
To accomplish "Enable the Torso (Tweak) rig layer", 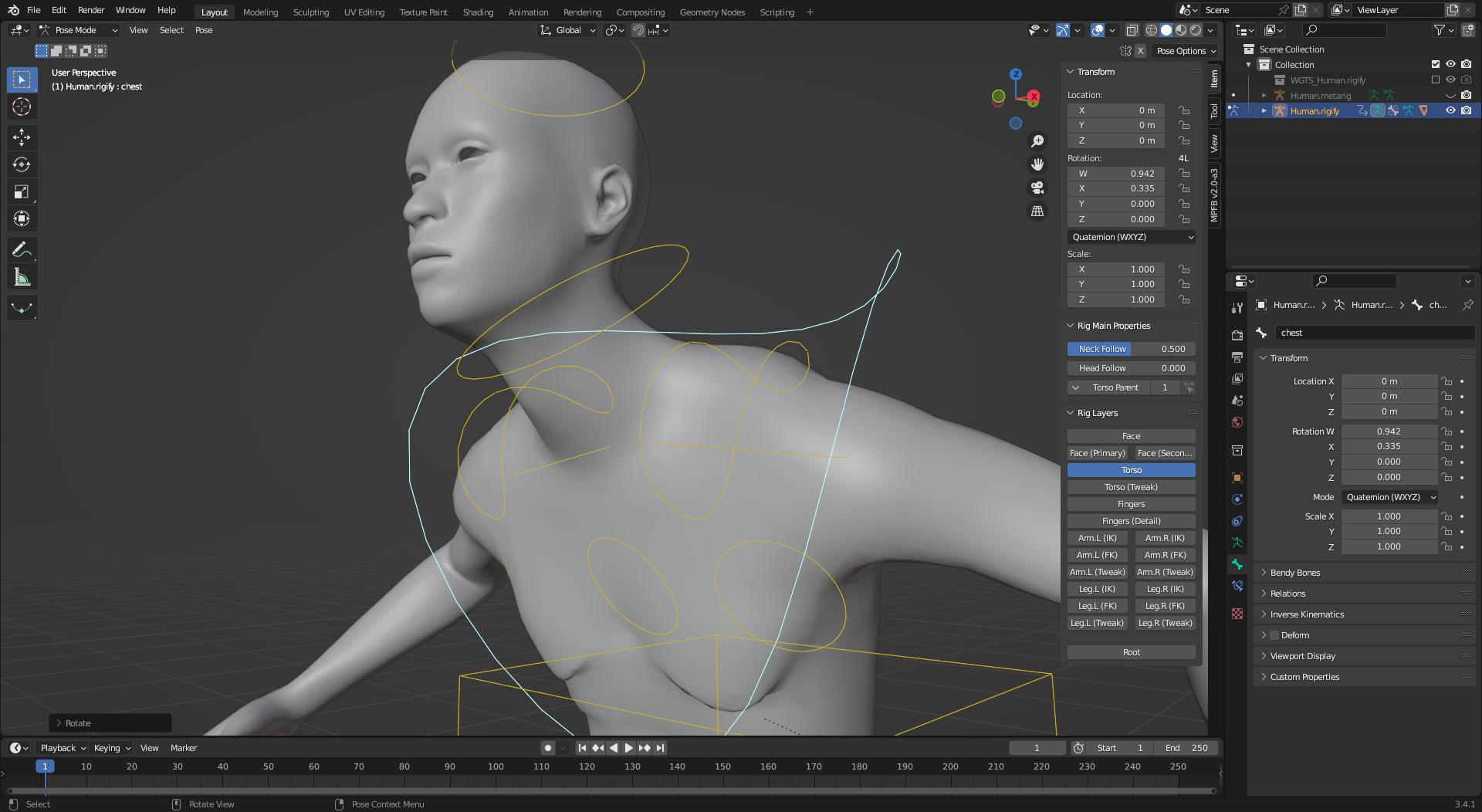I will [x=1131, y=487].
